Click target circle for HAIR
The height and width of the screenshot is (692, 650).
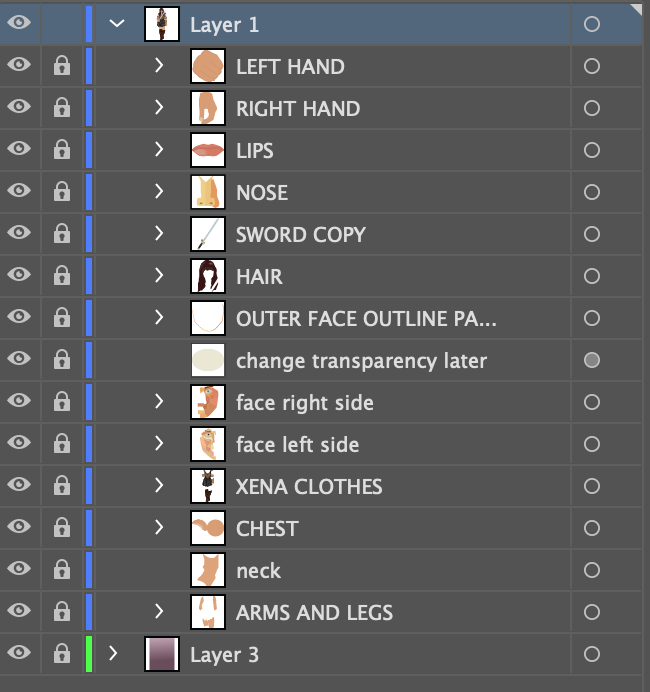coord(592,276)
